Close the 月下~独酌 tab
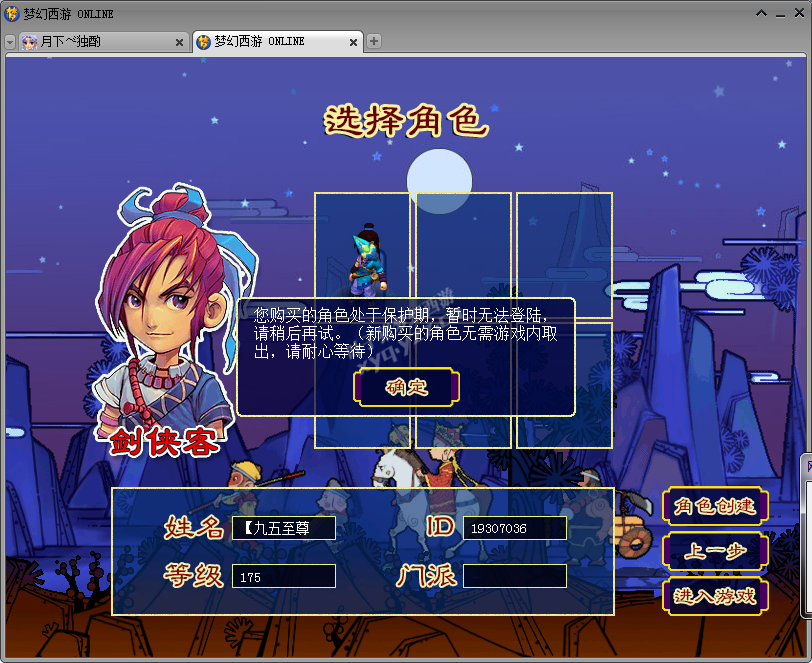Screen dimensions: 812x663 179,42
